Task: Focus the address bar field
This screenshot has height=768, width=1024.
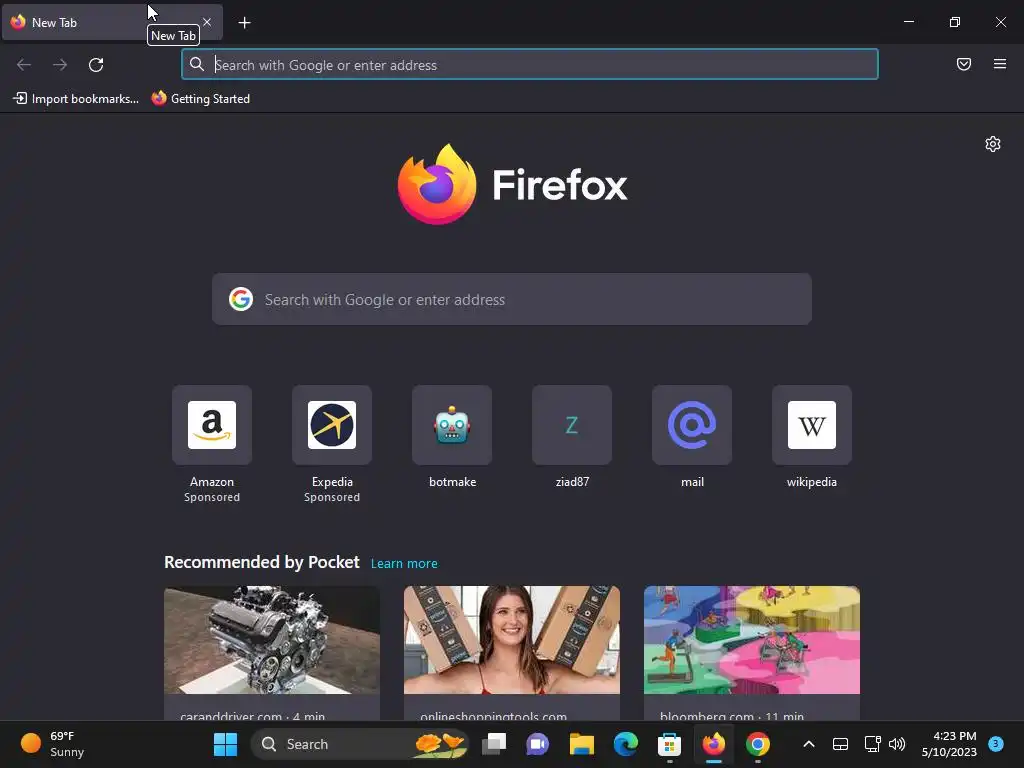Action: [530, 65]
